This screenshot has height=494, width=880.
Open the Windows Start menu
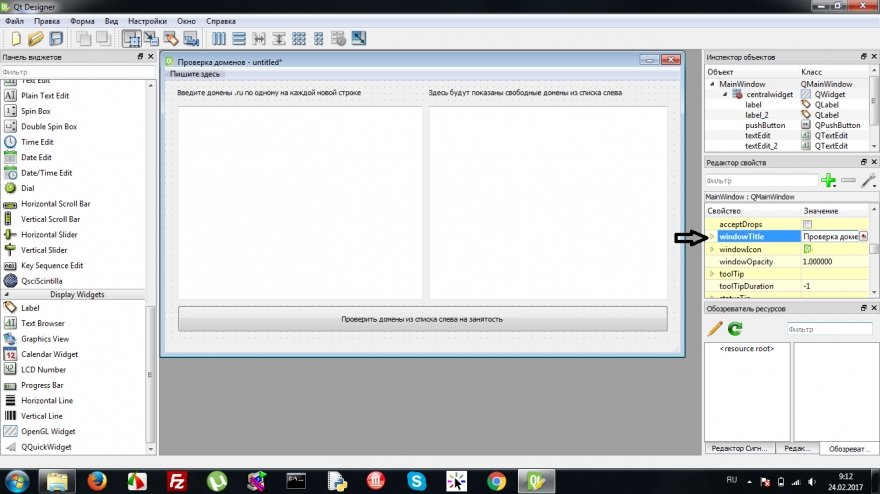pyautogui.click(x=16, y=482)
